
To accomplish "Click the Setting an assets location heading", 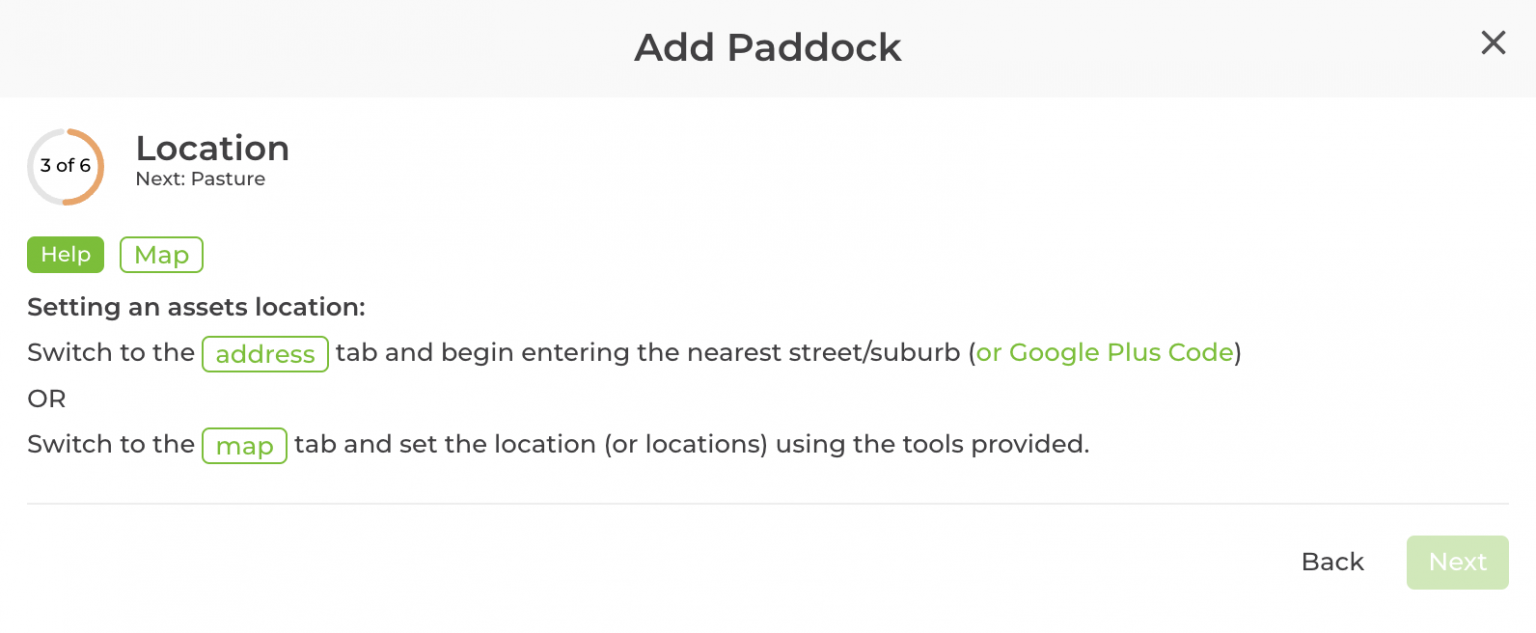I will tap(196, 307).
